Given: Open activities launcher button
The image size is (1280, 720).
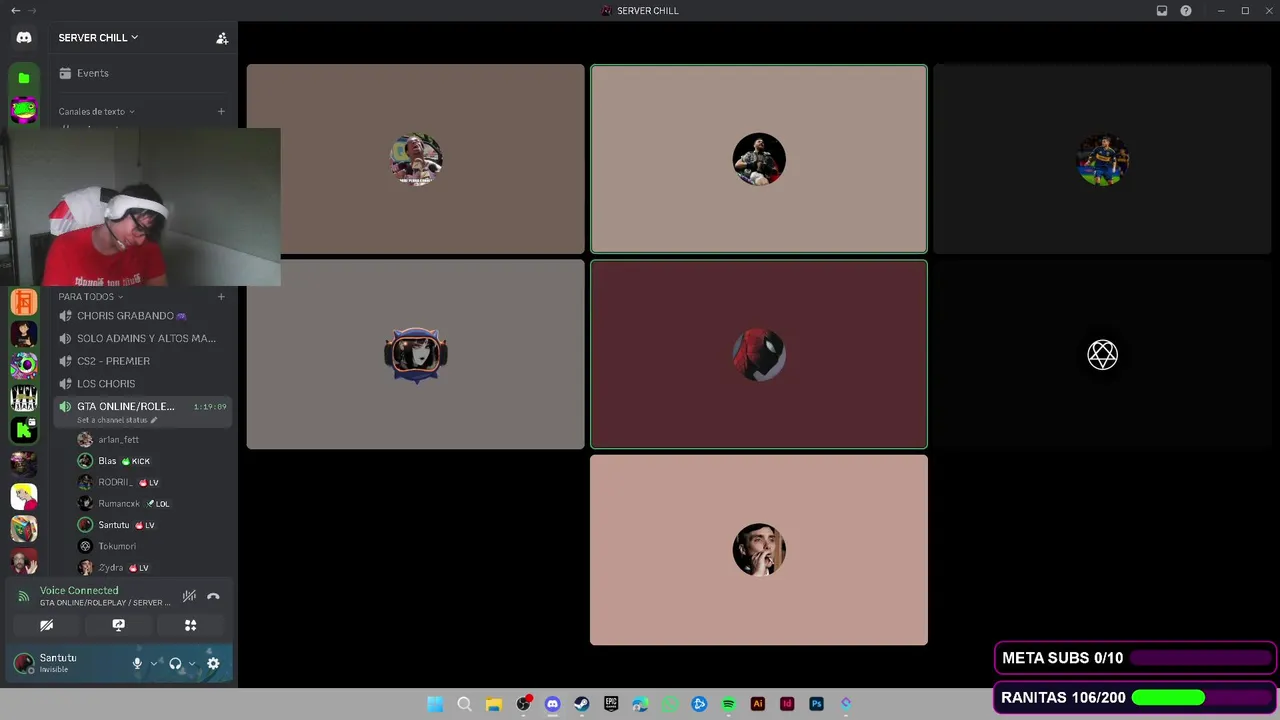Looking at the screenshot, I should click(x=190, y=625).
